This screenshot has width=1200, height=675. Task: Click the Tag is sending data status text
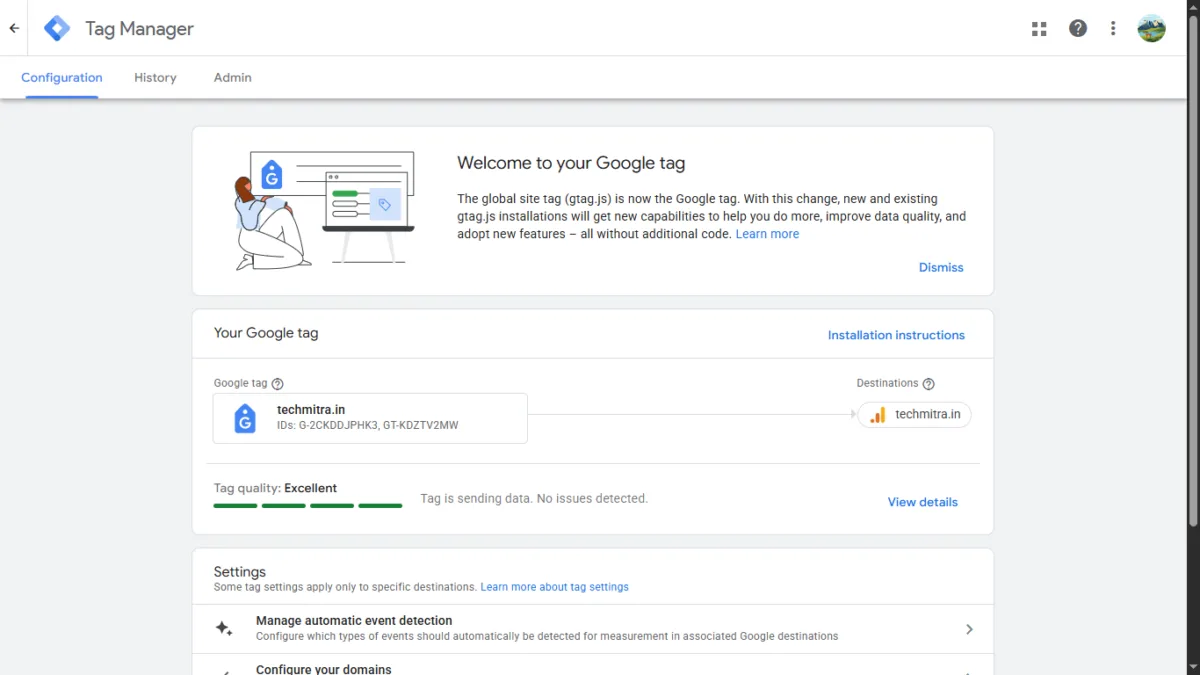(x=534, y=498)
